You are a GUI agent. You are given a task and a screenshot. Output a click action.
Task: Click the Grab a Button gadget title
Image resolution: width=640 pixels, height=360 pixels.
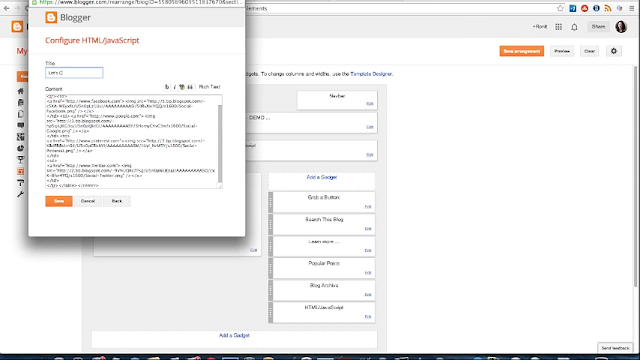click(324, 198)
